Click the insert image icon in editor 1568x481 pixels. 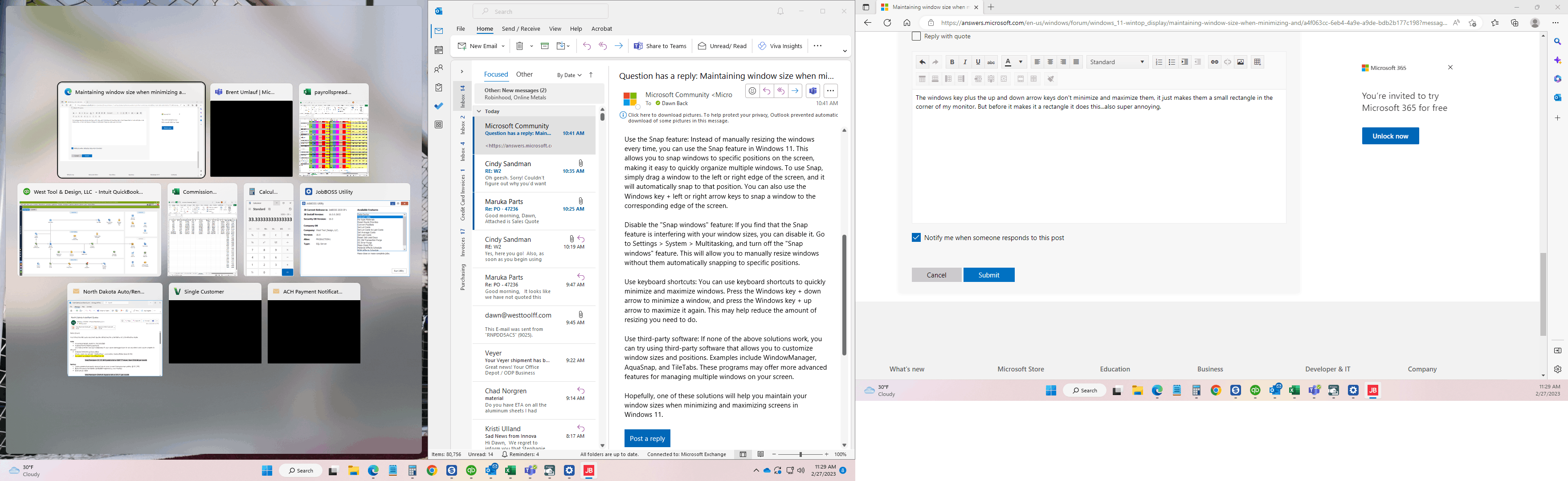[1241, 62]
